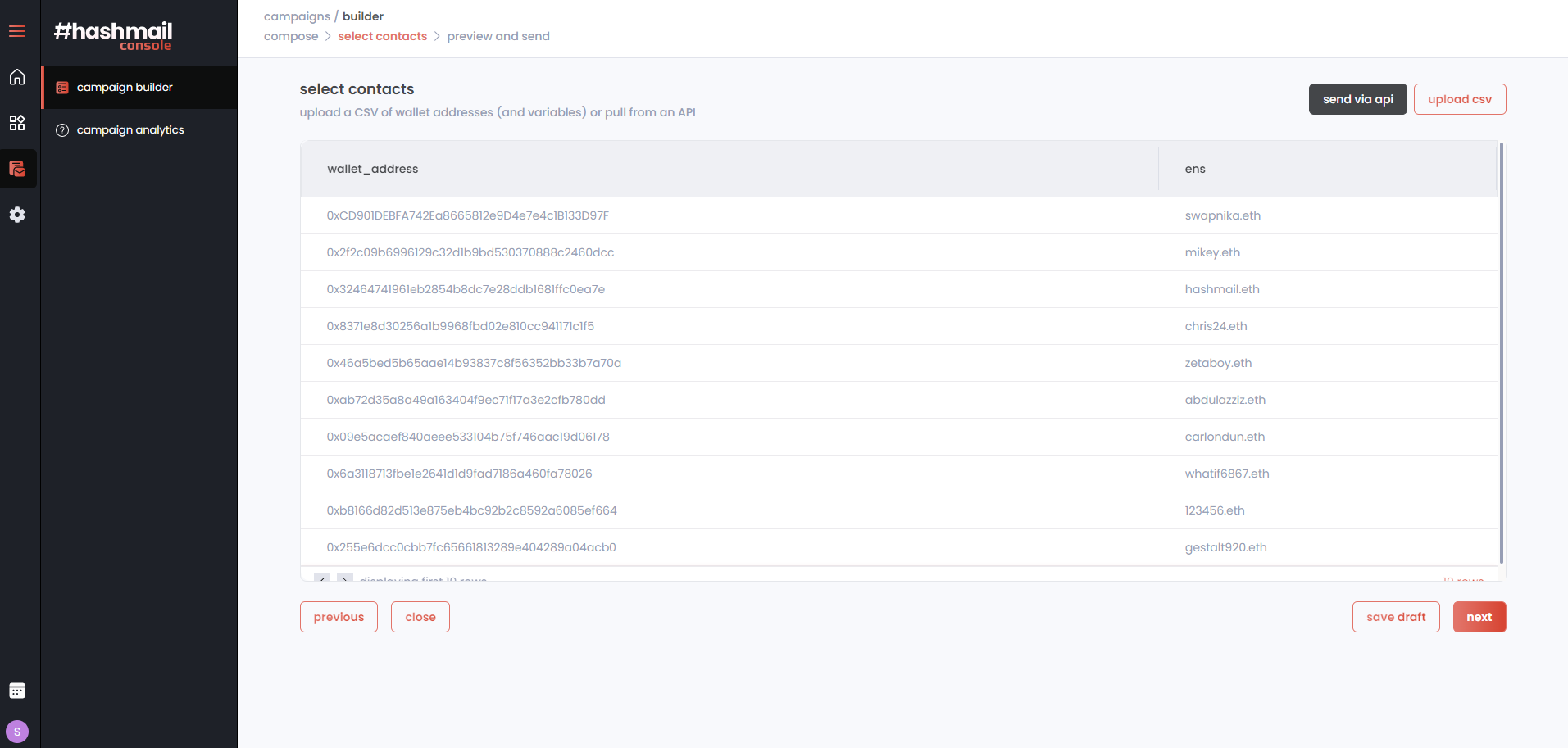Open the hamburger menu icon
The height and width of the screenshot is (748, 1568).
17,31
